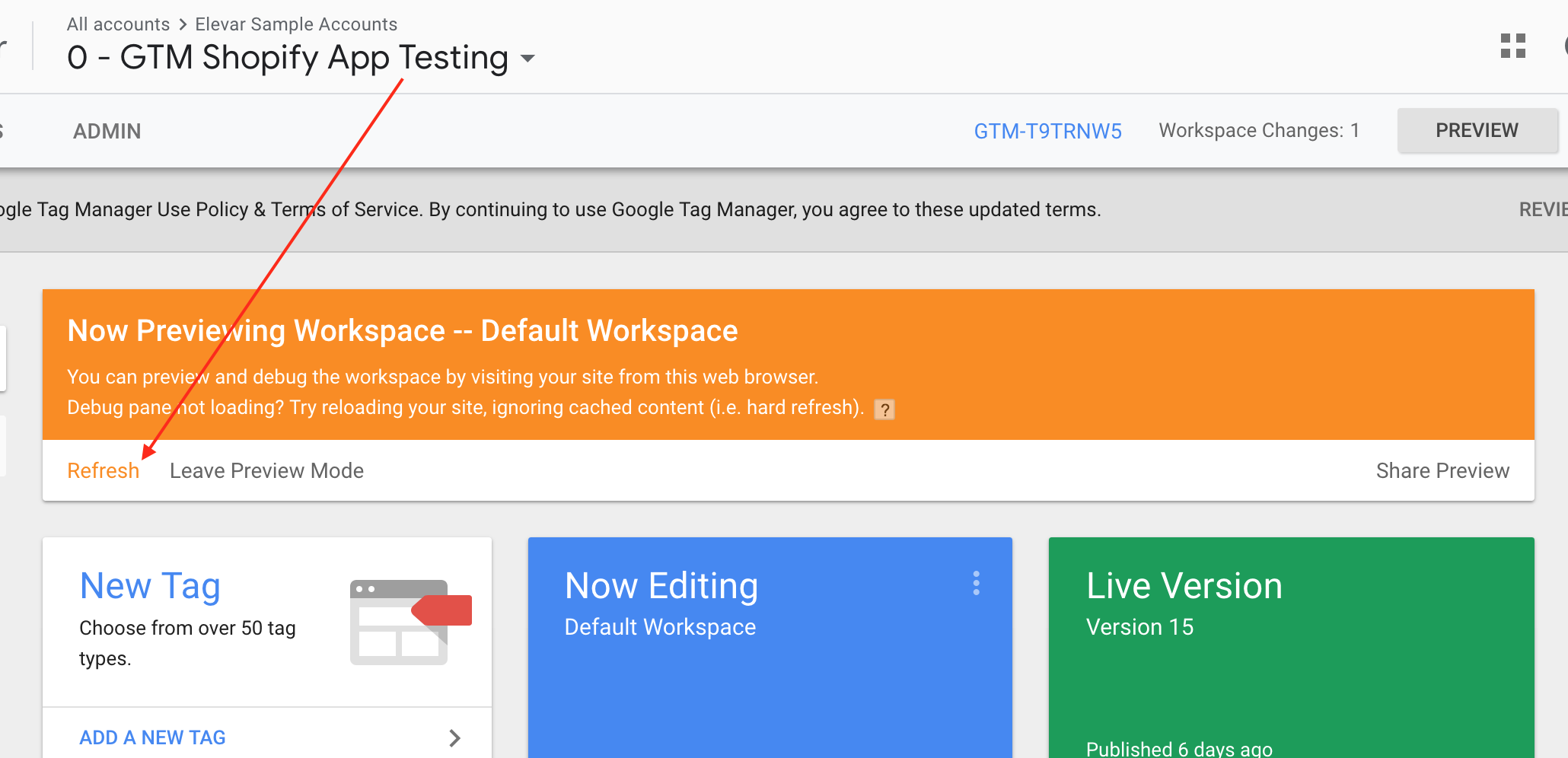Click the Default Workspace label in the blue card
This screenshot has height=758, width=1568.
(660, 627)
